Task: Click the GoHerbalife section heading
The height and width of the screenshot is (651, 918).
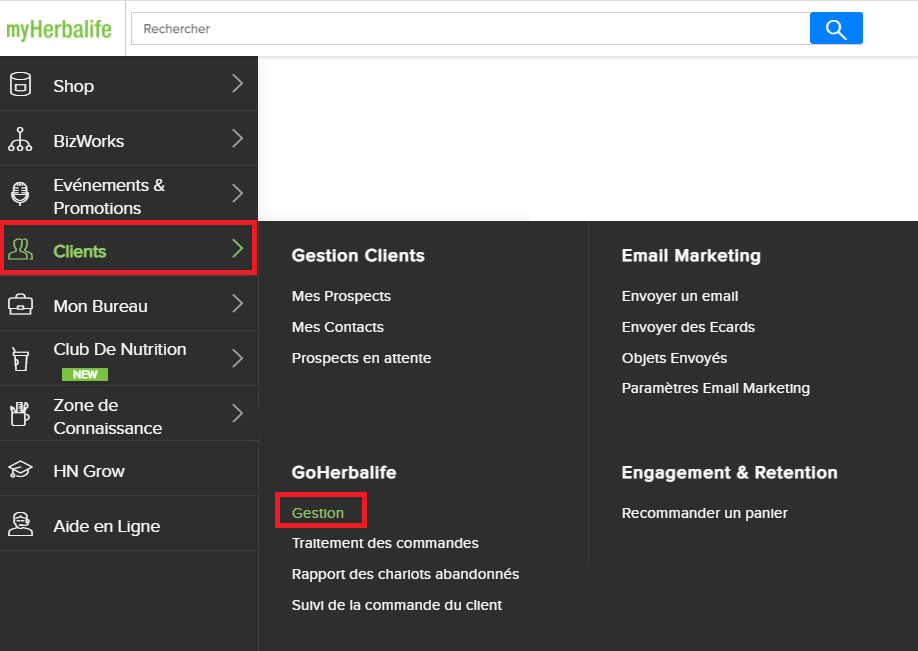Action: tap(344, 472)
